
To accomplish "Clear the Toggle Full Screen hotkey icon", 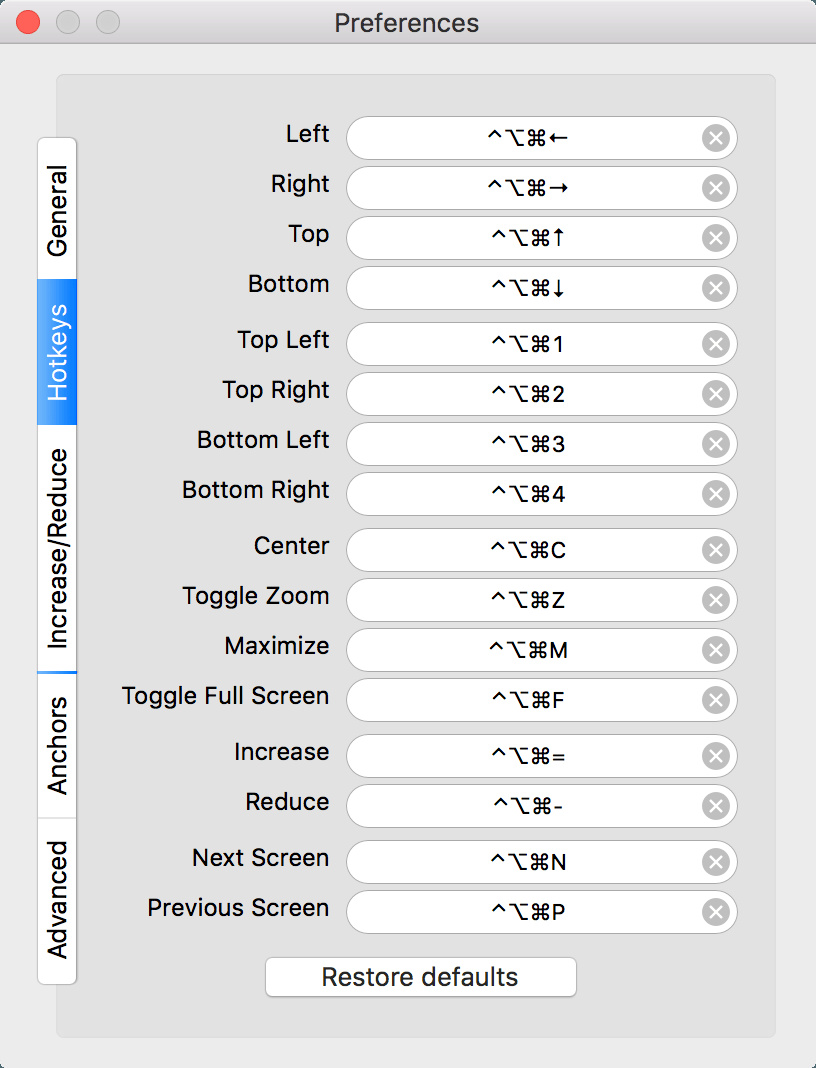I will click(715, 700).
